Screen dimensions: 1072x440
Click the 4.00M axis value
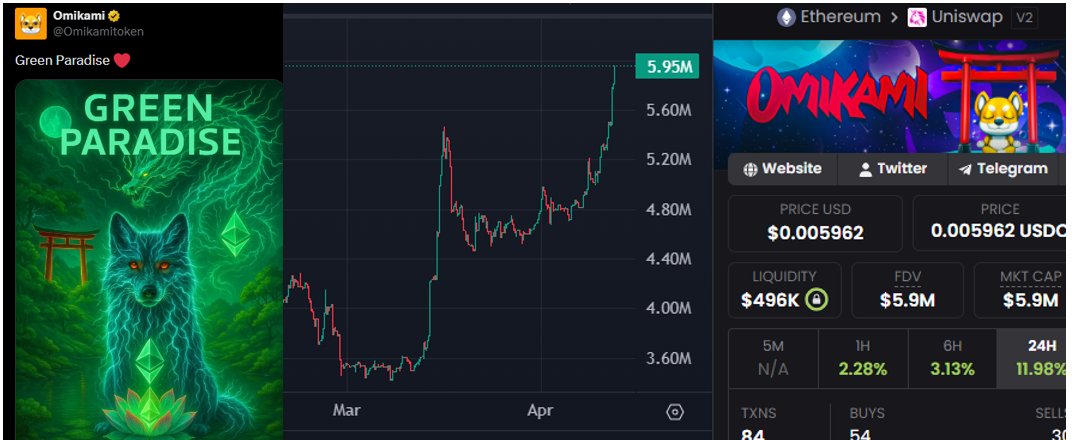(x=669, y=308)
